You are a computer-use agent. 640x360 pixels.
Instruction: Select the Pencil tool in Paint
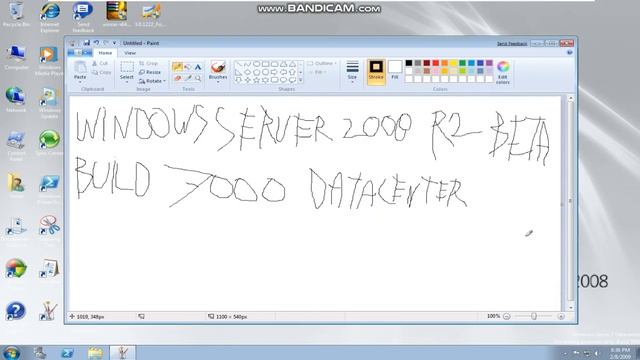pos(177,67)
